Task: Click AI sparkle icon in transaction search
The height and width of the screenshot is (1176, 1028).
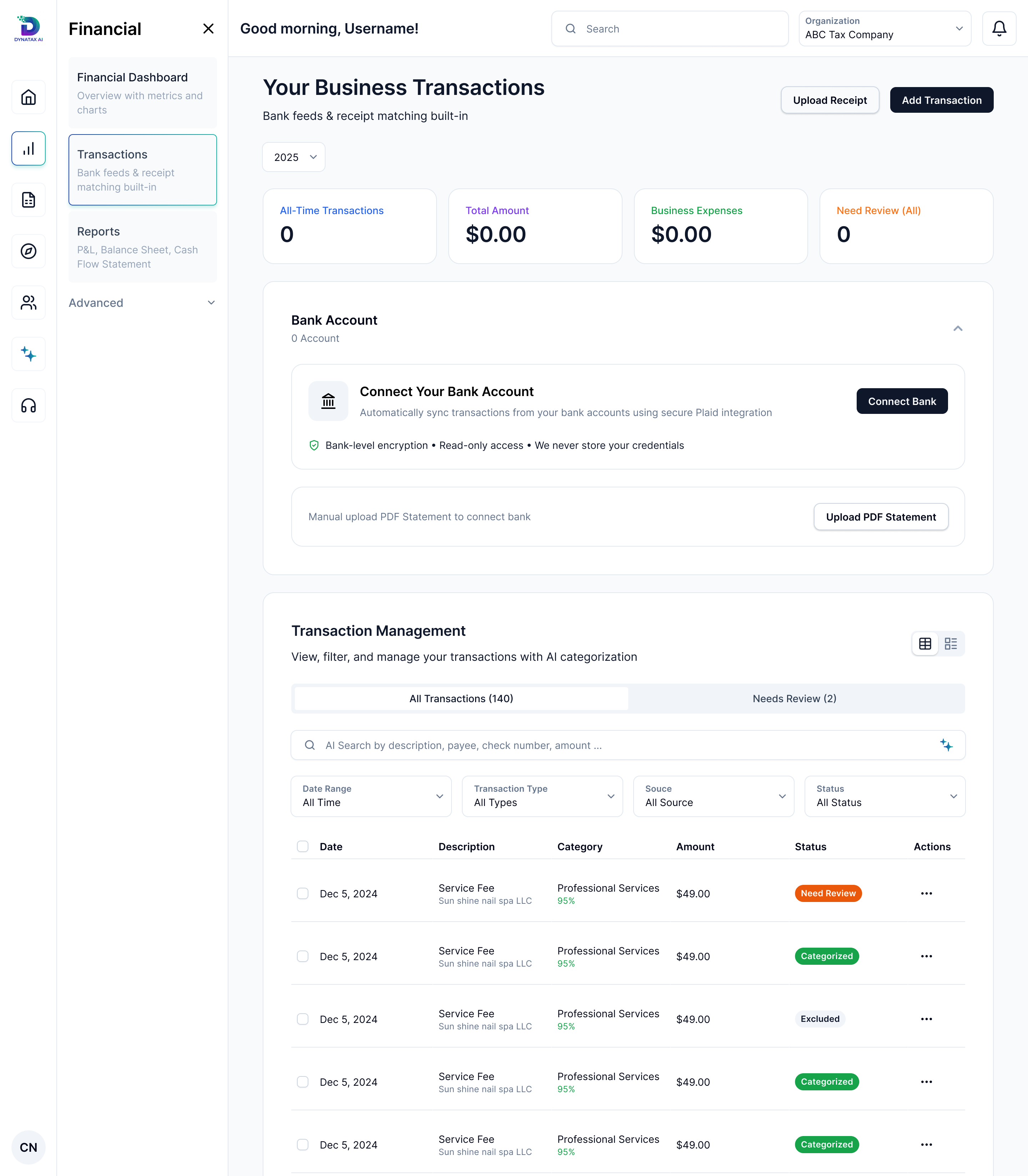Action: [x=946, y=745]
